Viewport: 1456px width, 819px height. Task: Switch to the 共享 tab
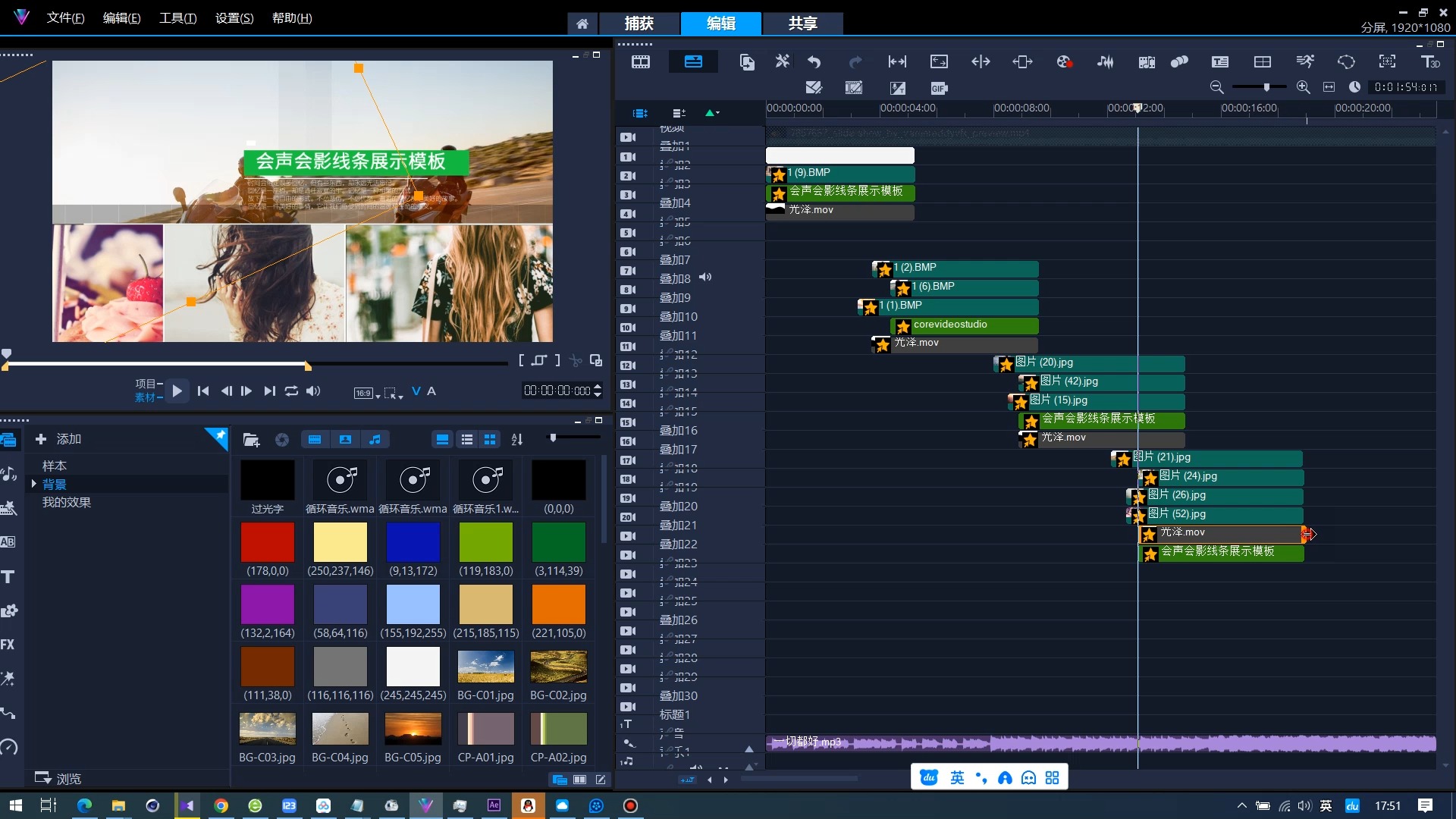802,24
